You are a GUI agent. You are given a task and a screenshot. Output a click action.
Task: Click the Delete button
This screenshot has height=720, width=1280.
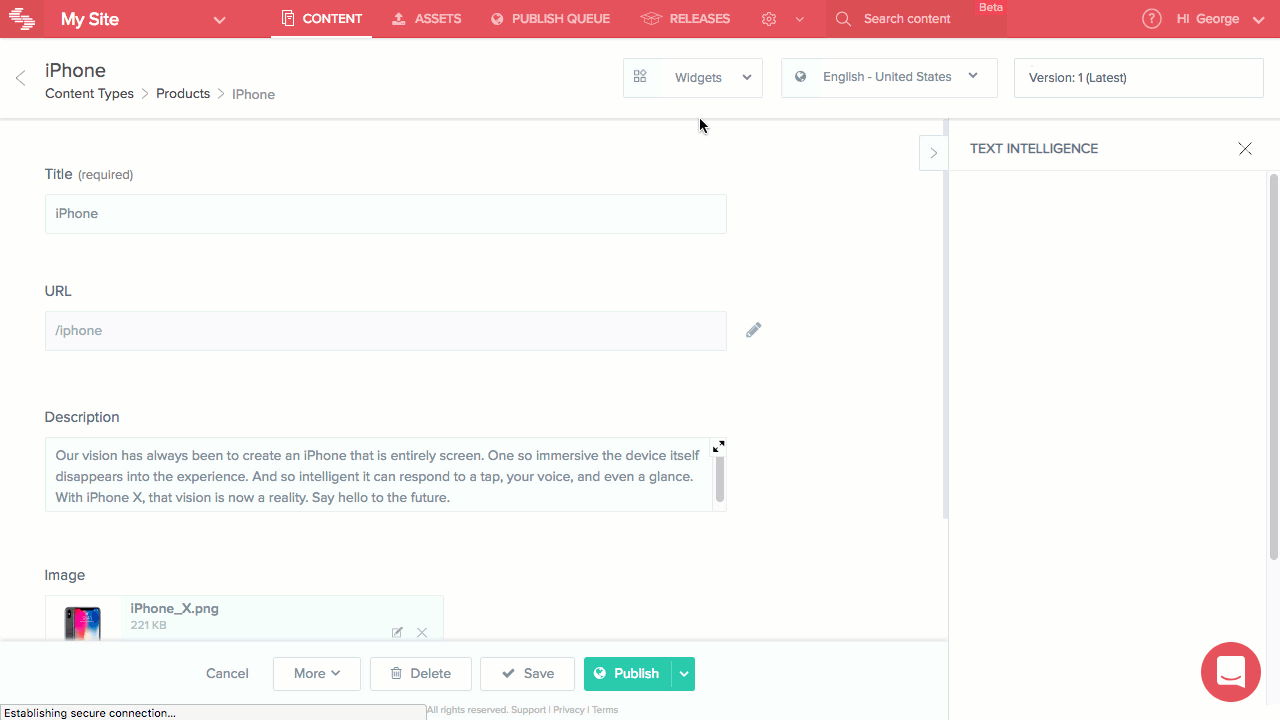pos(421,674)
